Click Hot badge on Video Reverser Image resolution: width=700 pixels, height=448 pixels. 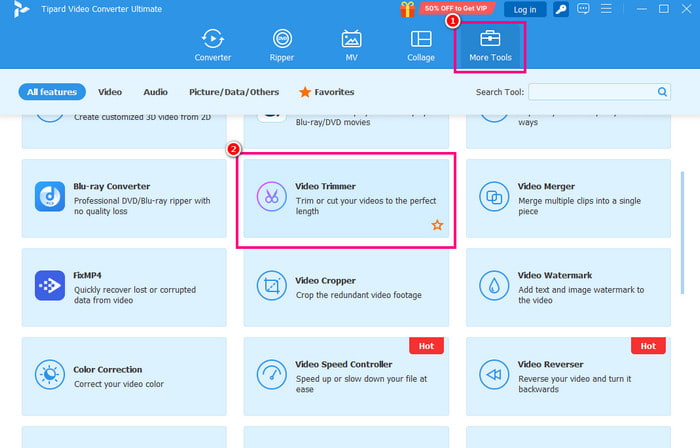(x=648, y=346)
